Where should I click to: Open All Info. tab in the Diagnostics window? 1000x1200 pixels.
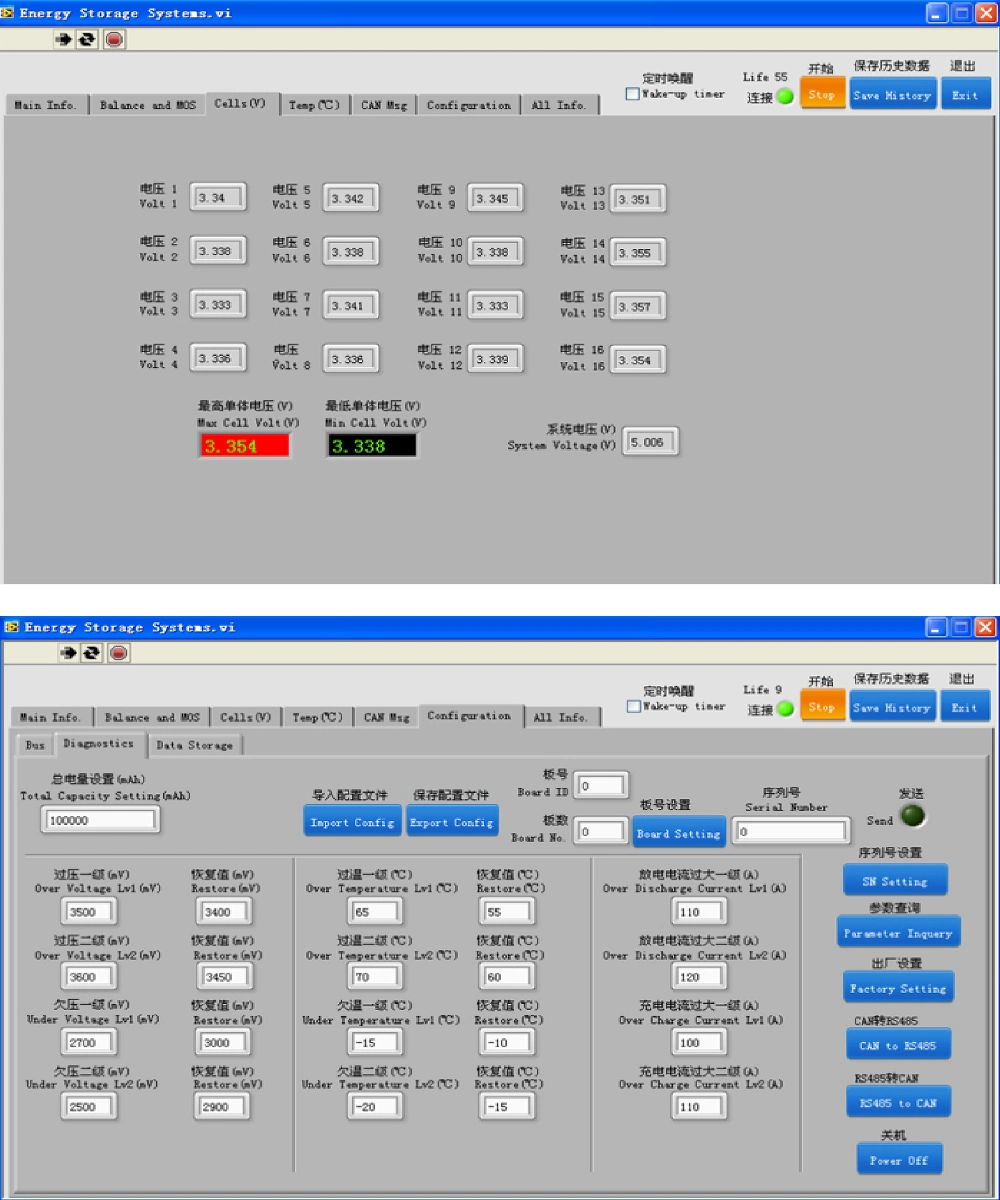point(561,717)
